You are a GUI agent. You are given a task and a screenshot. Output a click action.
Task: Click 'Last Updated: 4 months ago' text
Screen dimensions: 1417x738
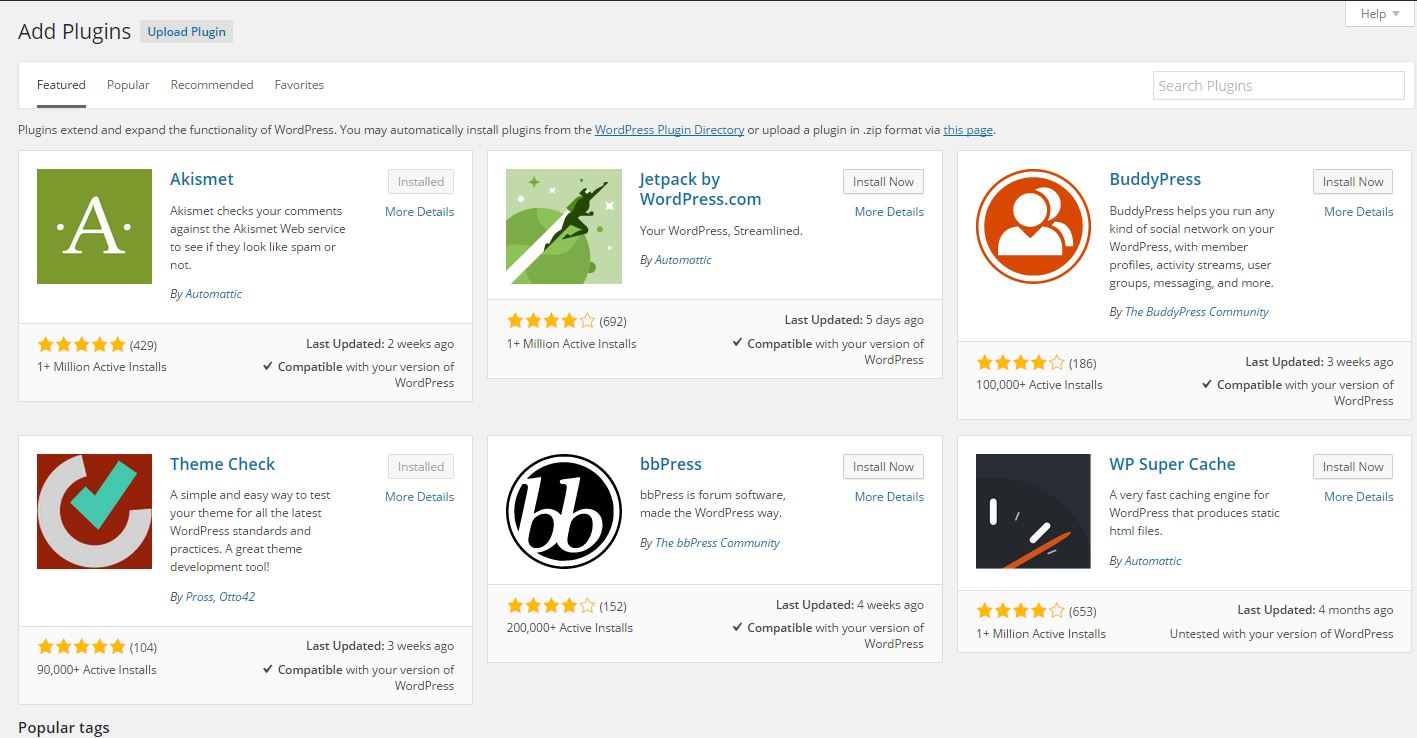coord(1315,610)
